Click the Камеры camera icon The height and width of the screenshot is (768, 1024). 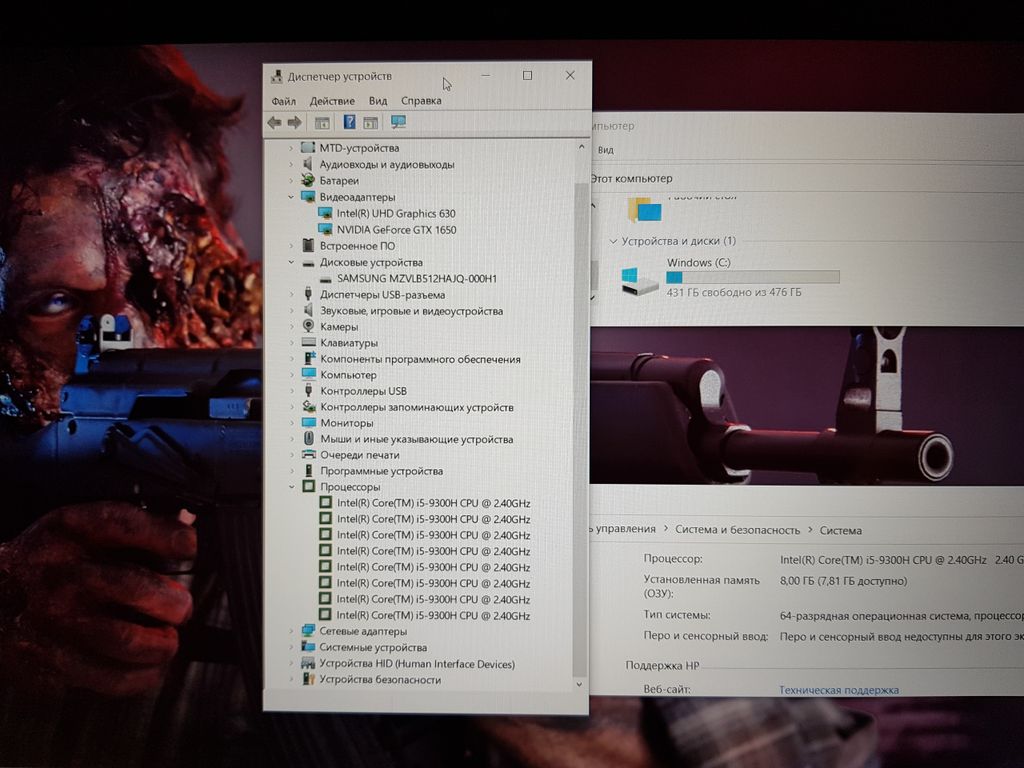tap(308, 326)
